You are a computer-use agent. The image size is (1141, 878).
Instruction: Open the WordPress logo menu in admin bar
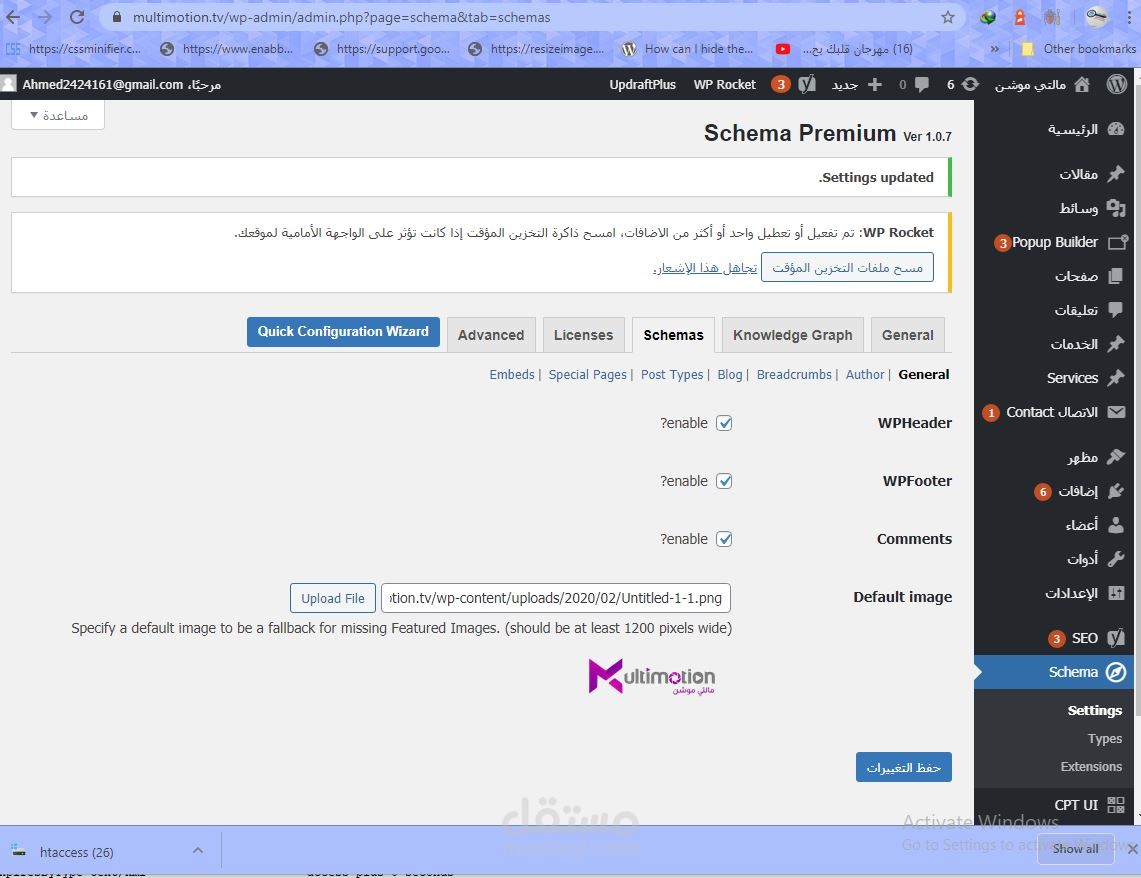pyautogui.click(x=1117, y=84)
